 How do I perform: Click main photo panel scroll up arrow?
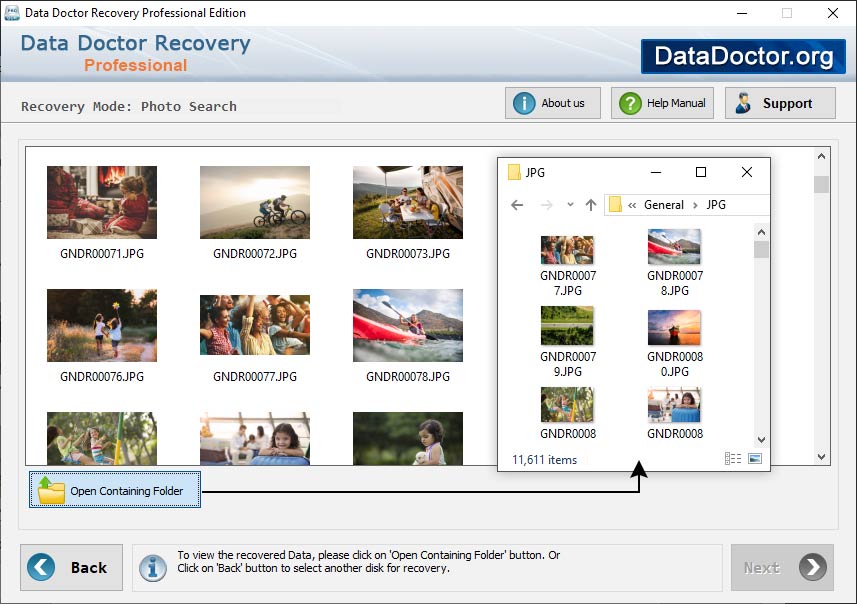pos(821,156)
